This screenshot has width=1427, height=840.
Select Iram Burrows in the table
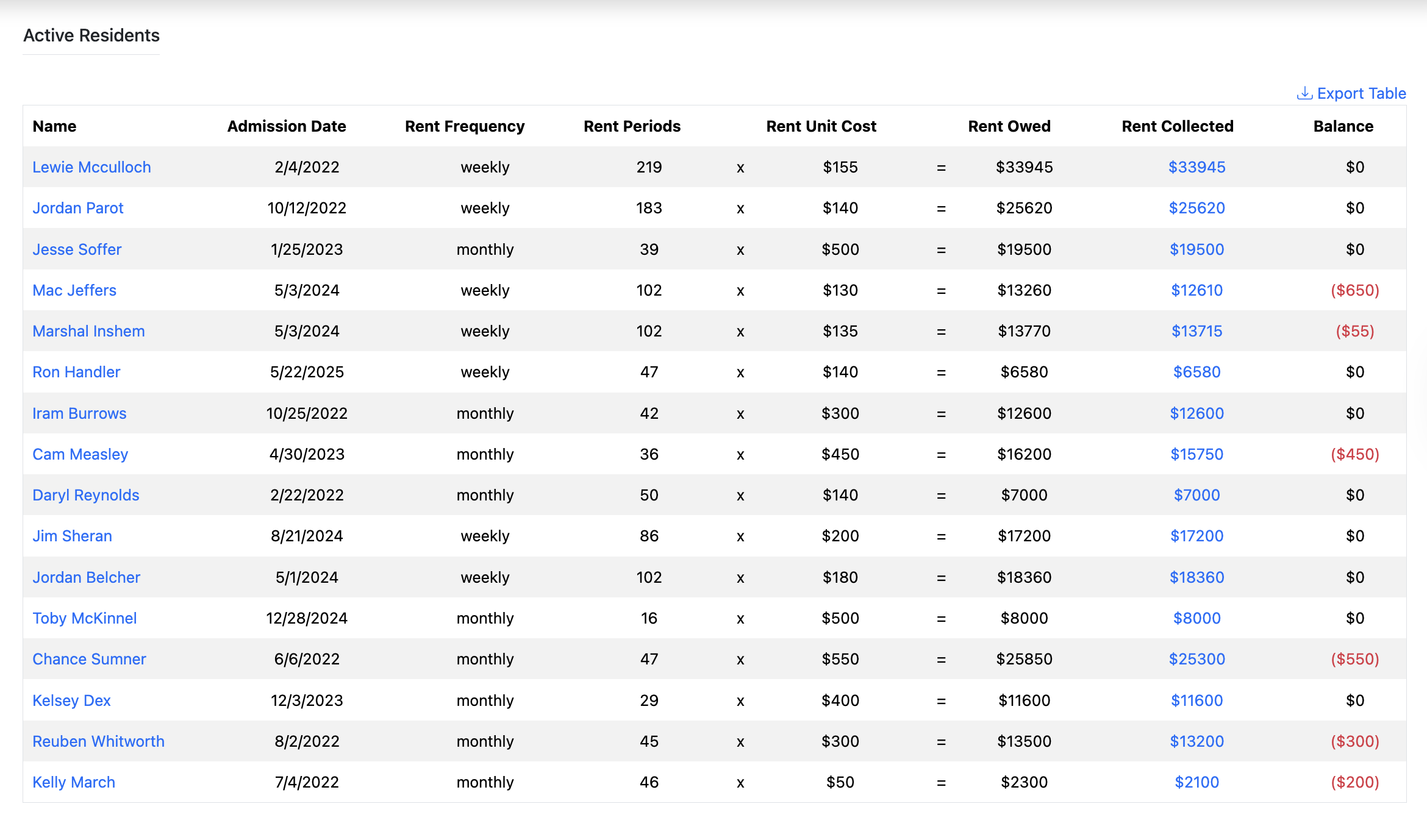click(79, 413)
